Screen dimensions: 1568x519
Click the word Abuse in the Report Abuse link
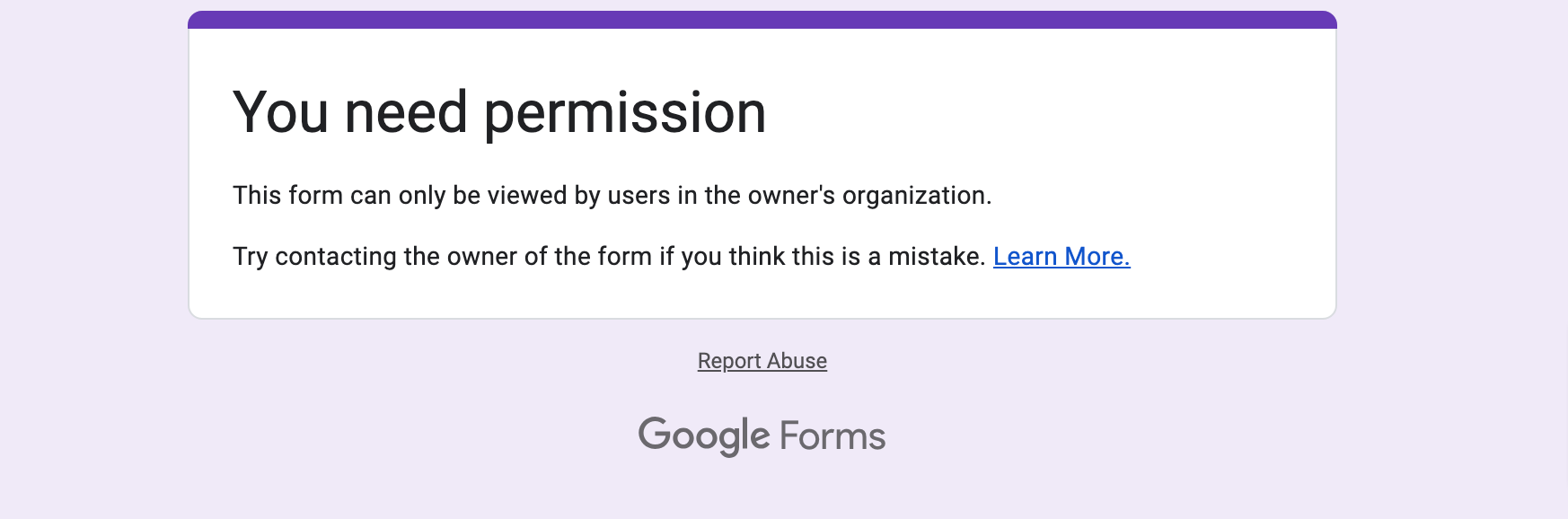pyautogui.click(x=797, y=361)
